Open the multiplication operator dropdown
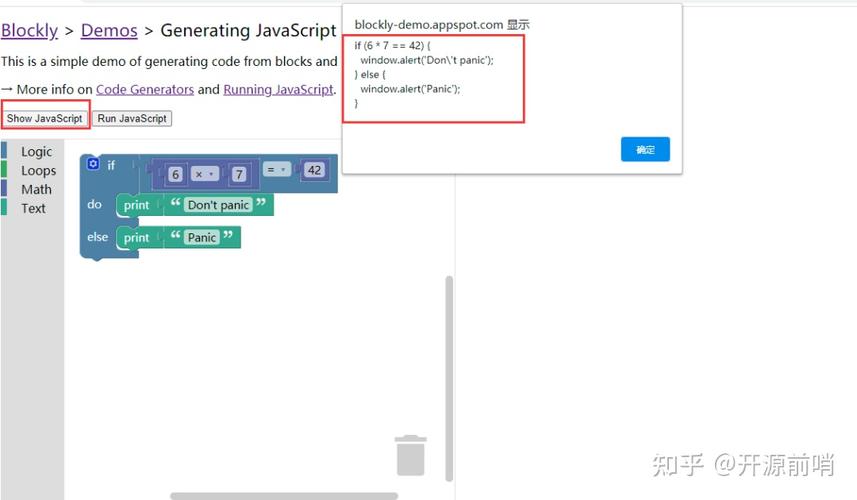Viewport: 857px width, 500px height. [205, 174]
